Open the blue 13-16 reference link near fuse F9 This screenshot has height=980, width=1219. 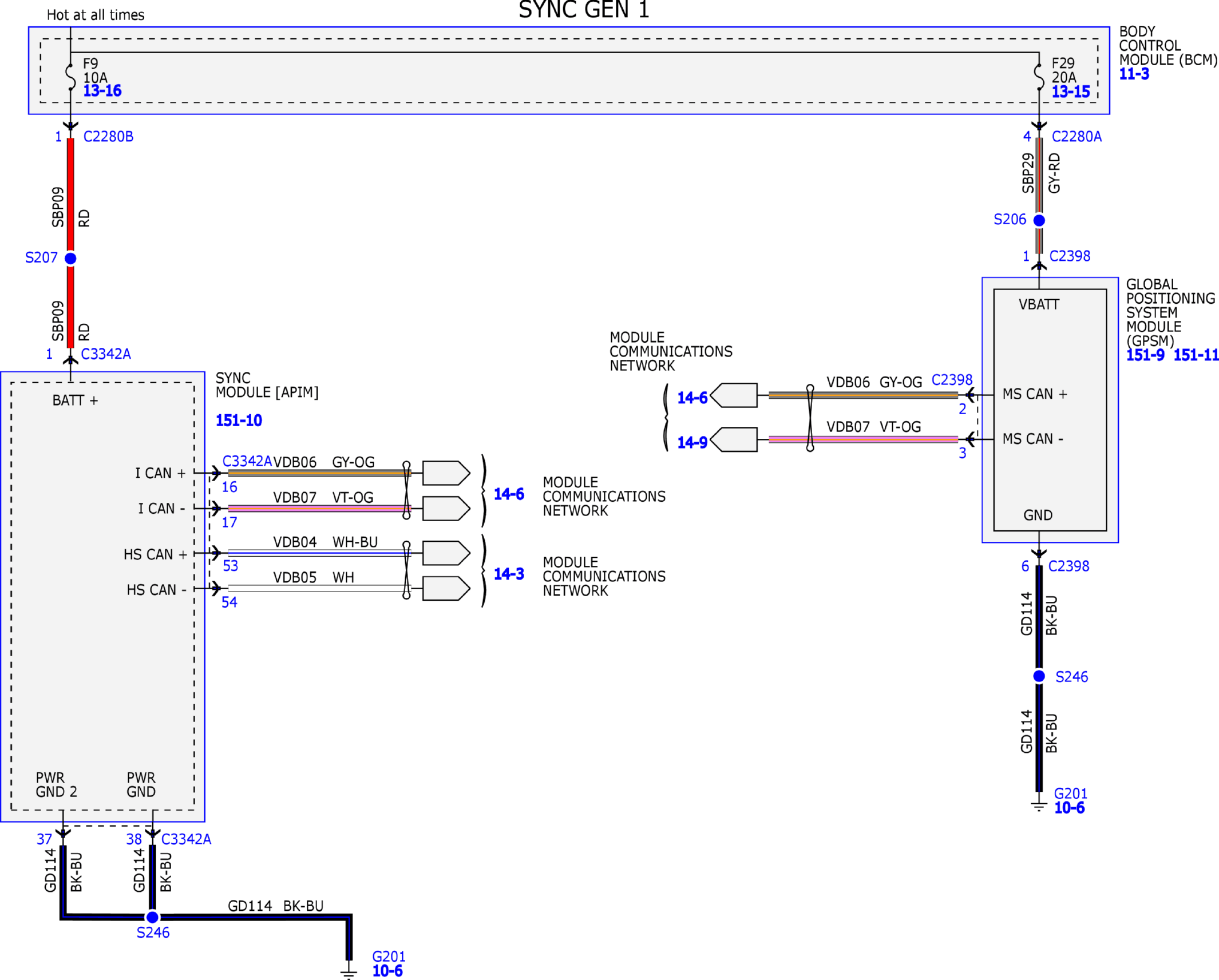[102, 90]
